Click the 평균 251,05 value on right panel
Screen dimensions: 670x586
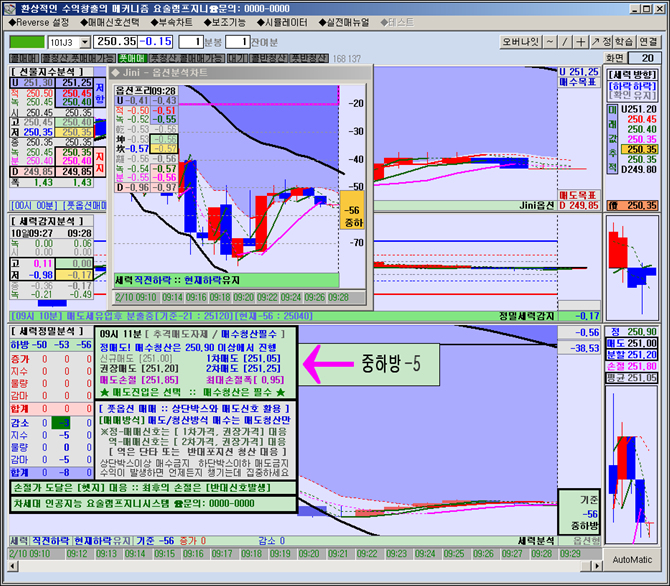click(632, 377)
